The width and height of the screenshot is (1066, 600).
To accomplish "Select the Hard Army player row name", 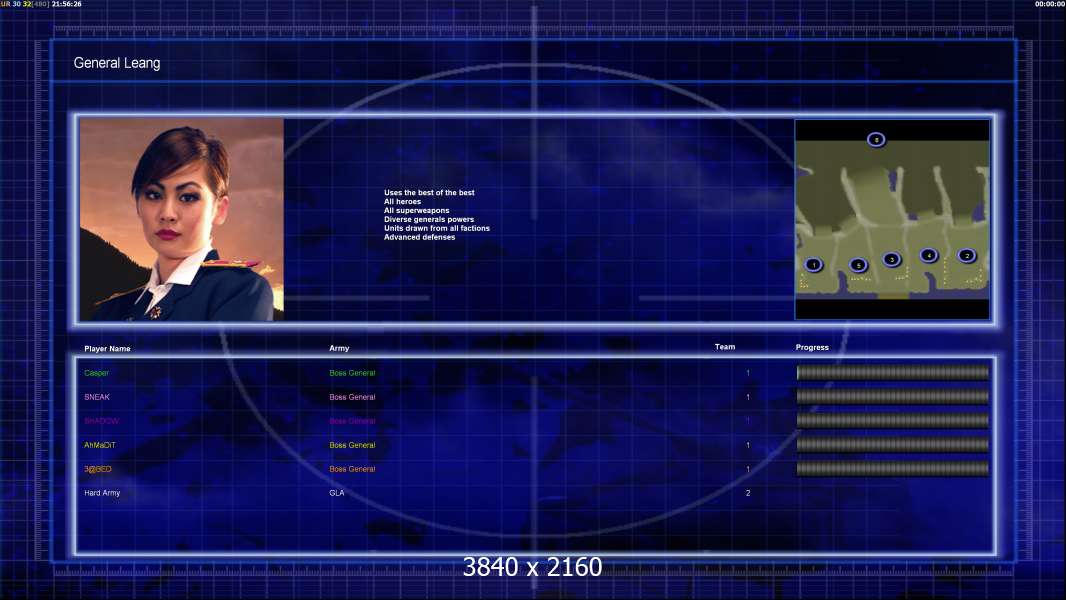I will tap(102, 493).
